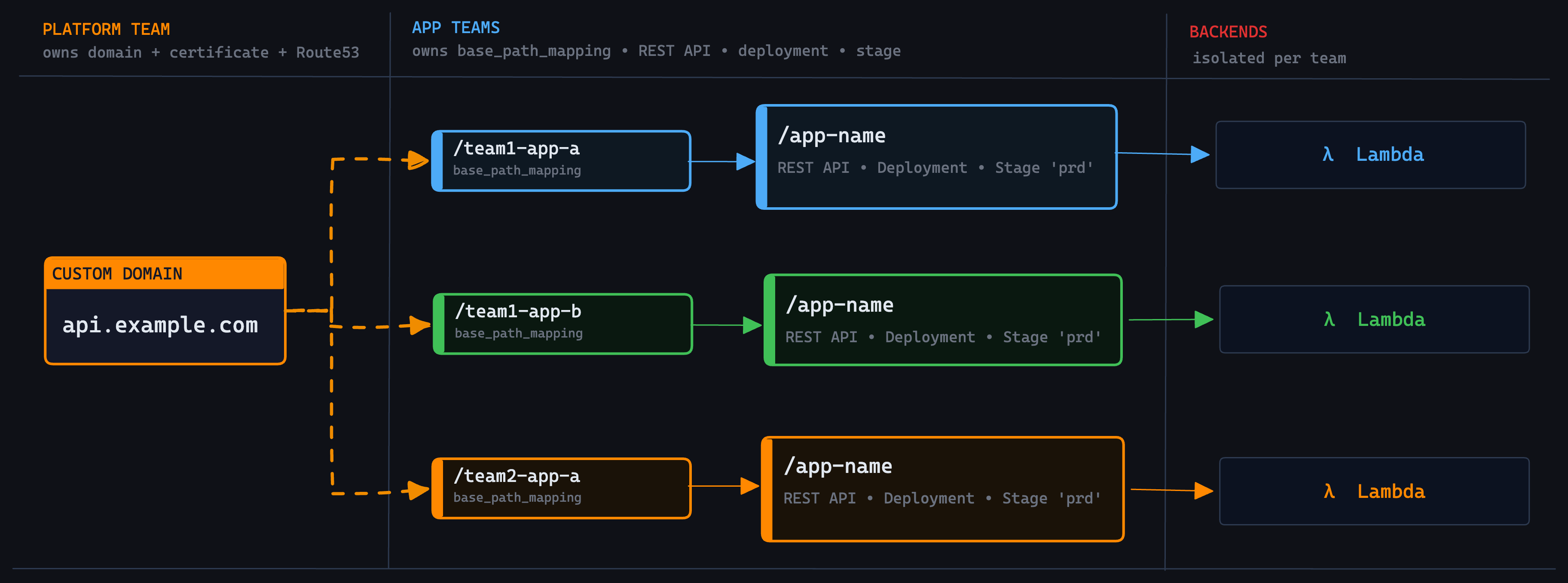Select the /team1-app-a base path mapping box
This screenshot has height=583, width=1568.
[x=561, y=161]
